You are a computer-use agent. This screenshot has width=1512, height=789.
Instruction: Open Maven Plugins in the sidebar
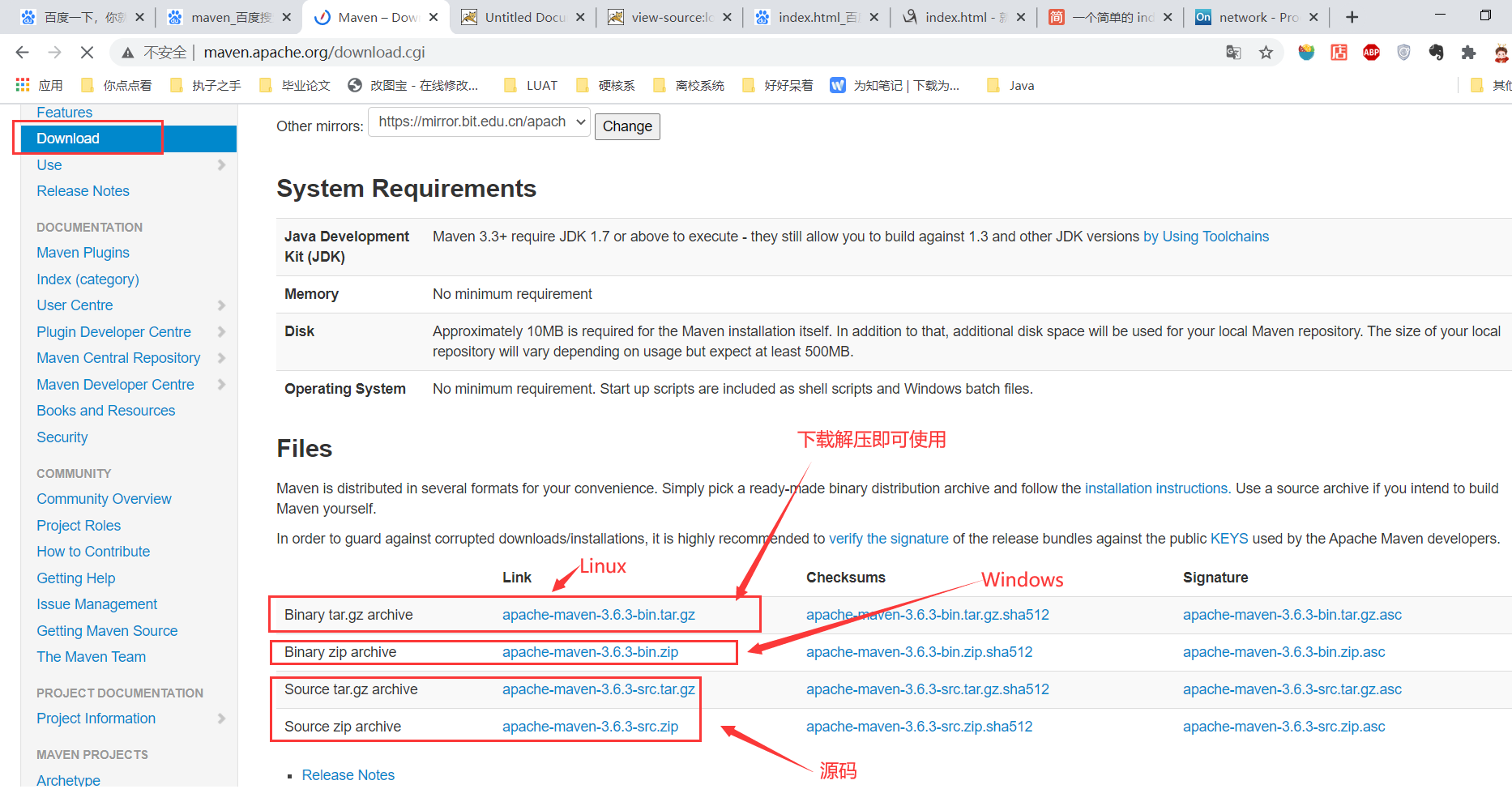[83, 253]
